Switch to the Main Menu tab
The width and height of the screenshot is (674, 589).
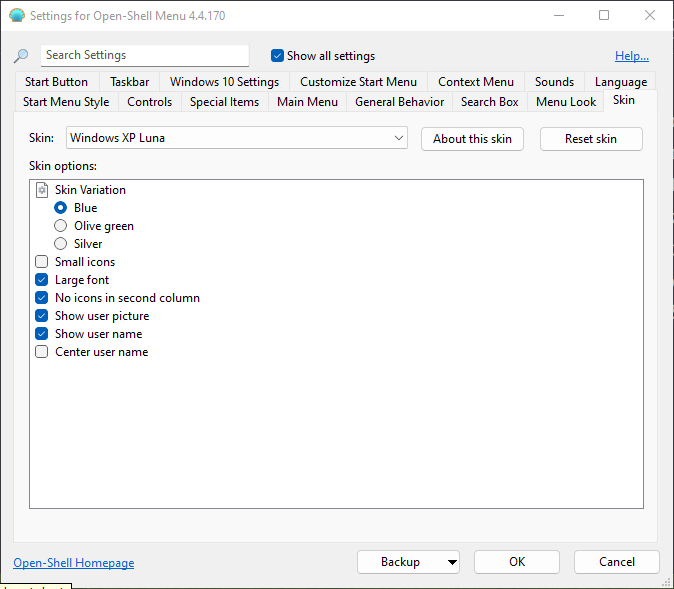(307, 102)
